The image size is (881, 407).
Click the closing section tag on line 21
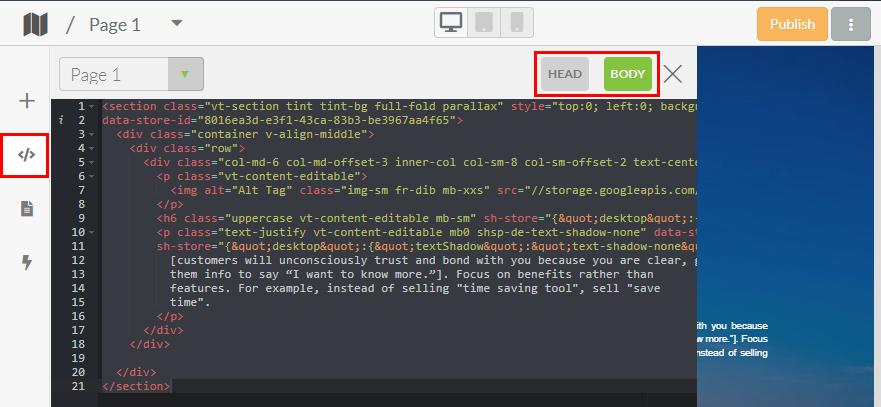136,386
